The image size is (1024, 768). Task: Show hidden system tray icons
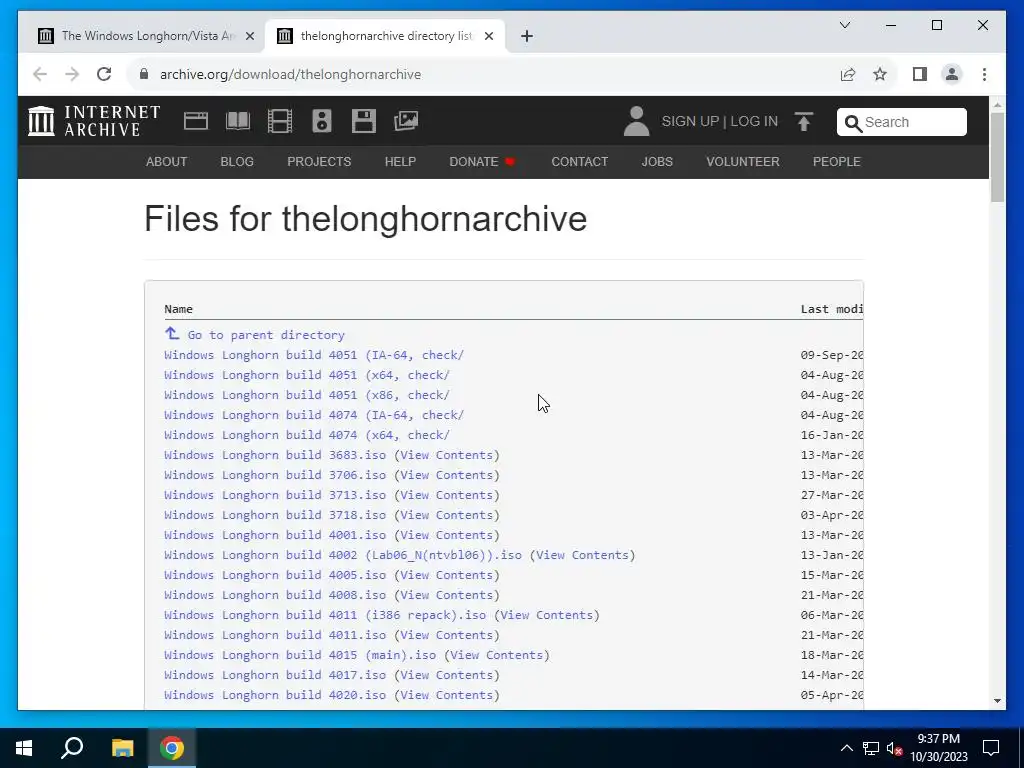(x=846, y=748)
